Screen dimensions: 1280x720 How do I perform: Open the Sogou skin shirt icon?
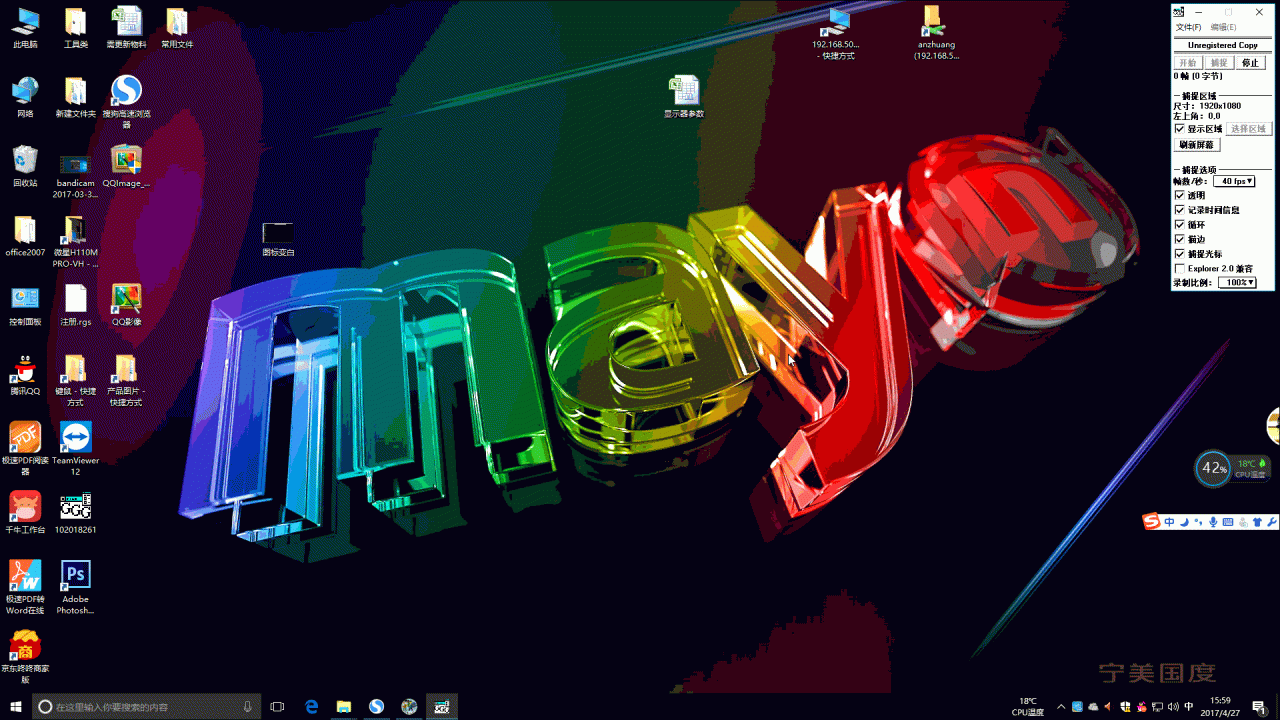(x=1257, y=522)
